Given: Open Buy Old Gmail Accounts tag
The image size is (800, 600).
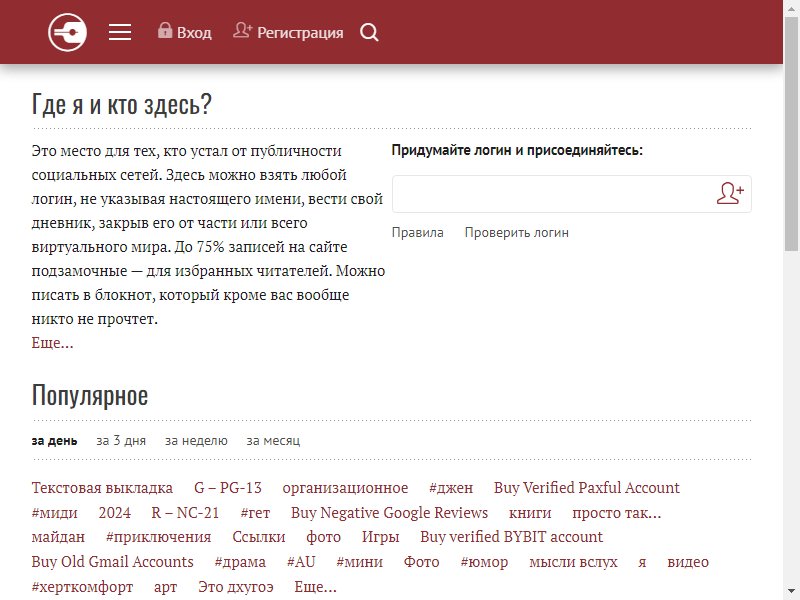Looking at the screenshot, I should (x=113, y=562).
